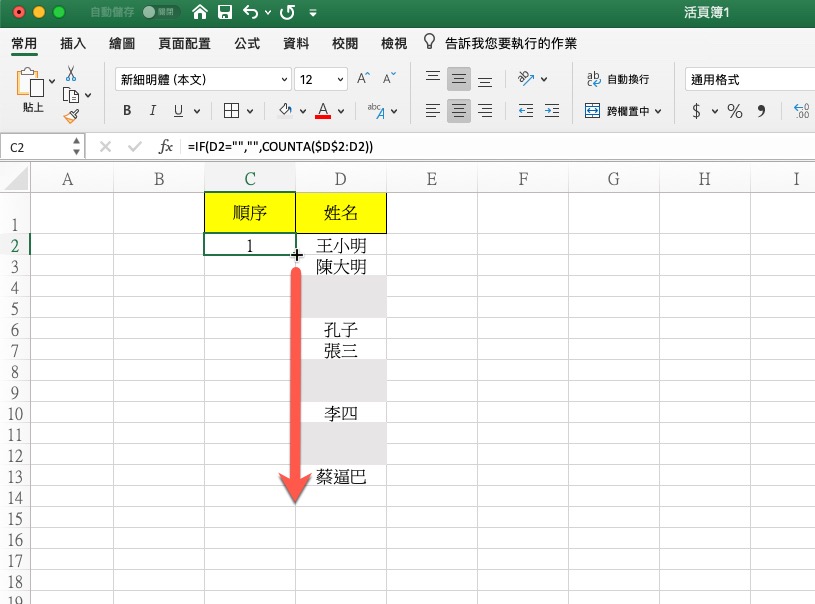Align text to top of cell

click(433, 78)
